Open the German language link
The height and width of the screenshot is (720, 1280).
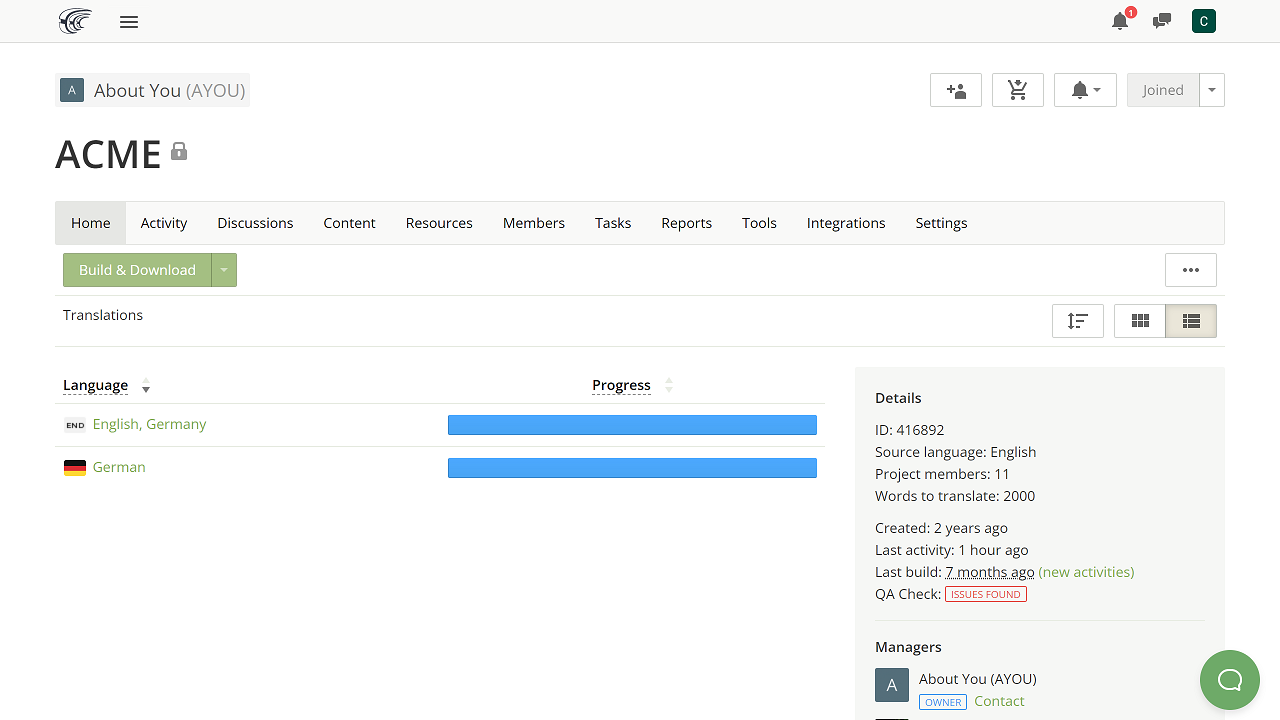(119, 467)
